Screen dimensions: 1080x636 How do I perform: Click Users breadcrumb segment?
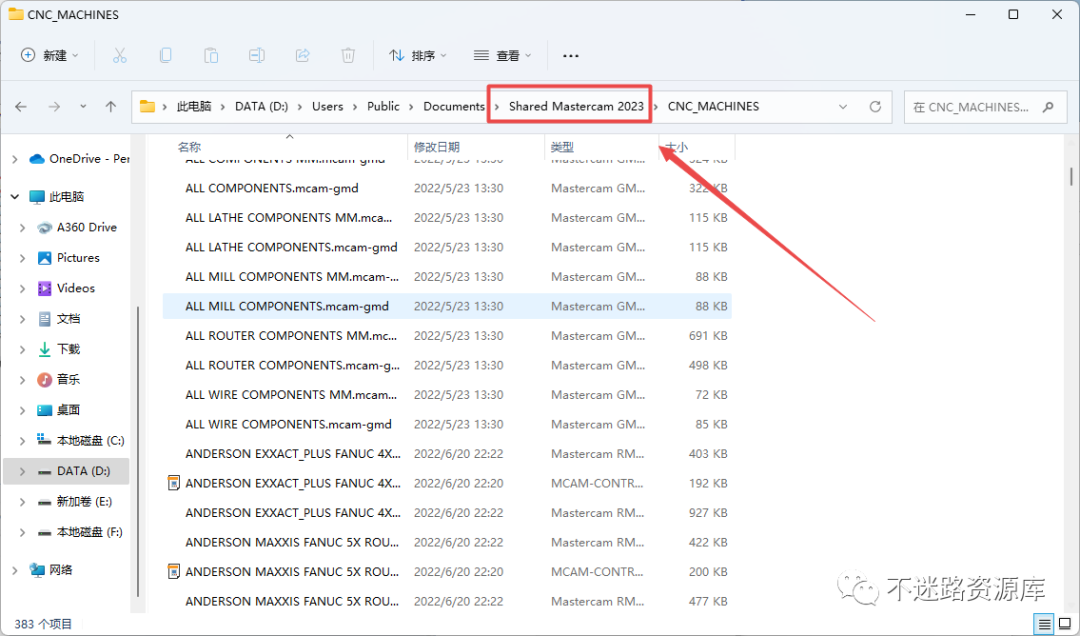327,107
